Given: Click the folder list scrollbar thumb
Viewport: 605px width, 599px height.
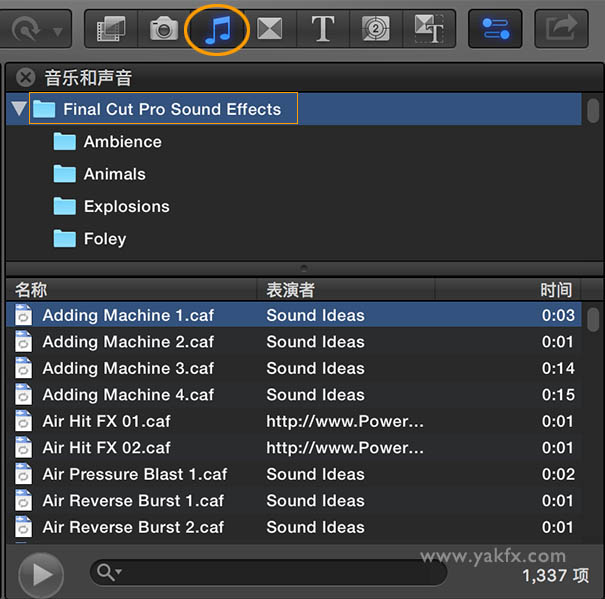Looking at the screenshot, I should (x=593, y=111).
